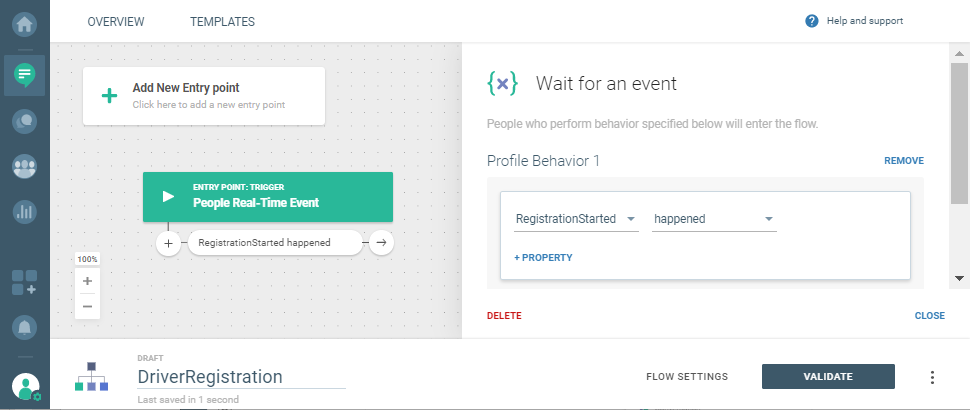Open the People audience sidebar icon
970x410 pixels.
[x=24, y=167]
